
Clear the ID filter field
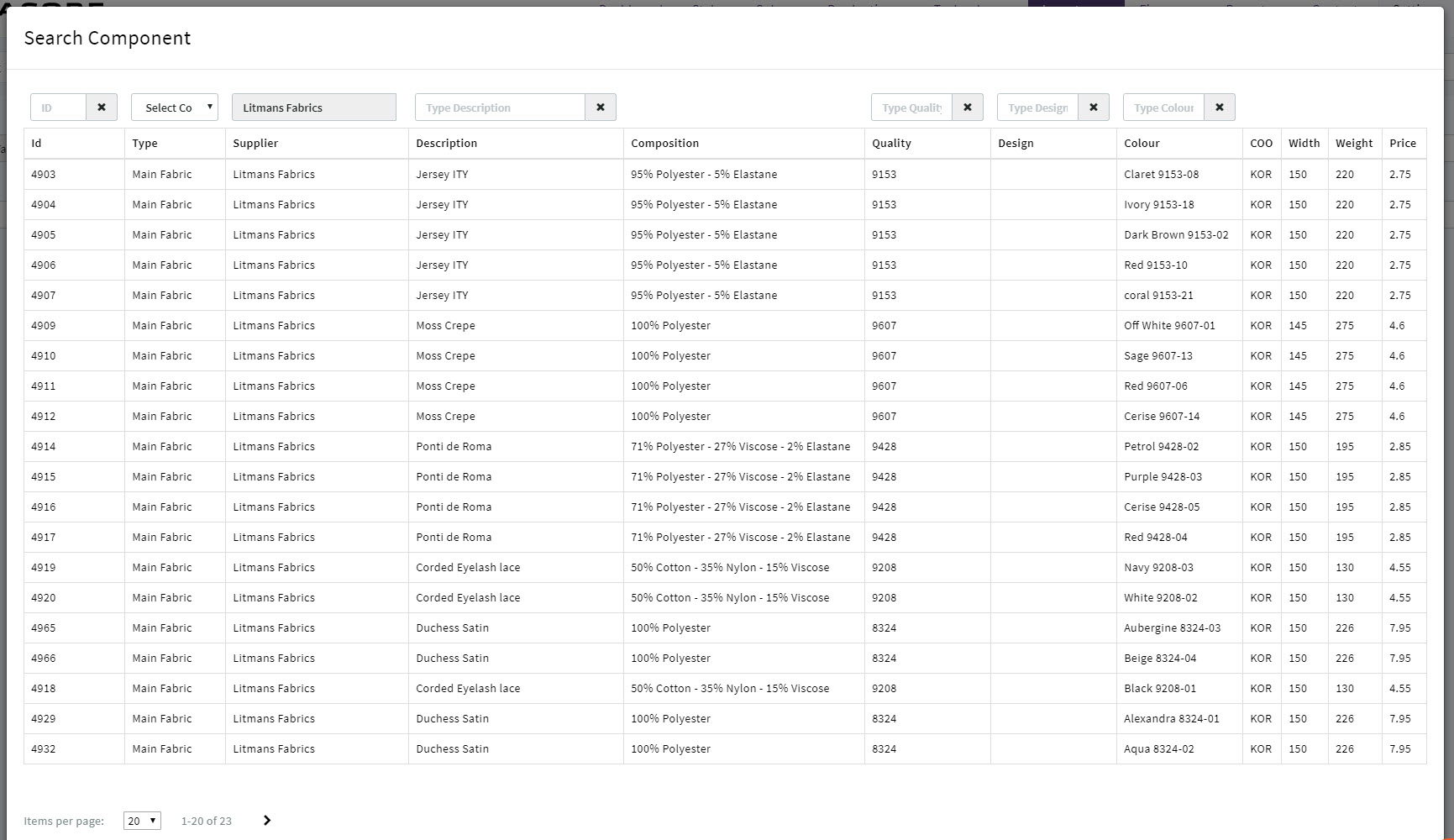(101, 107)
